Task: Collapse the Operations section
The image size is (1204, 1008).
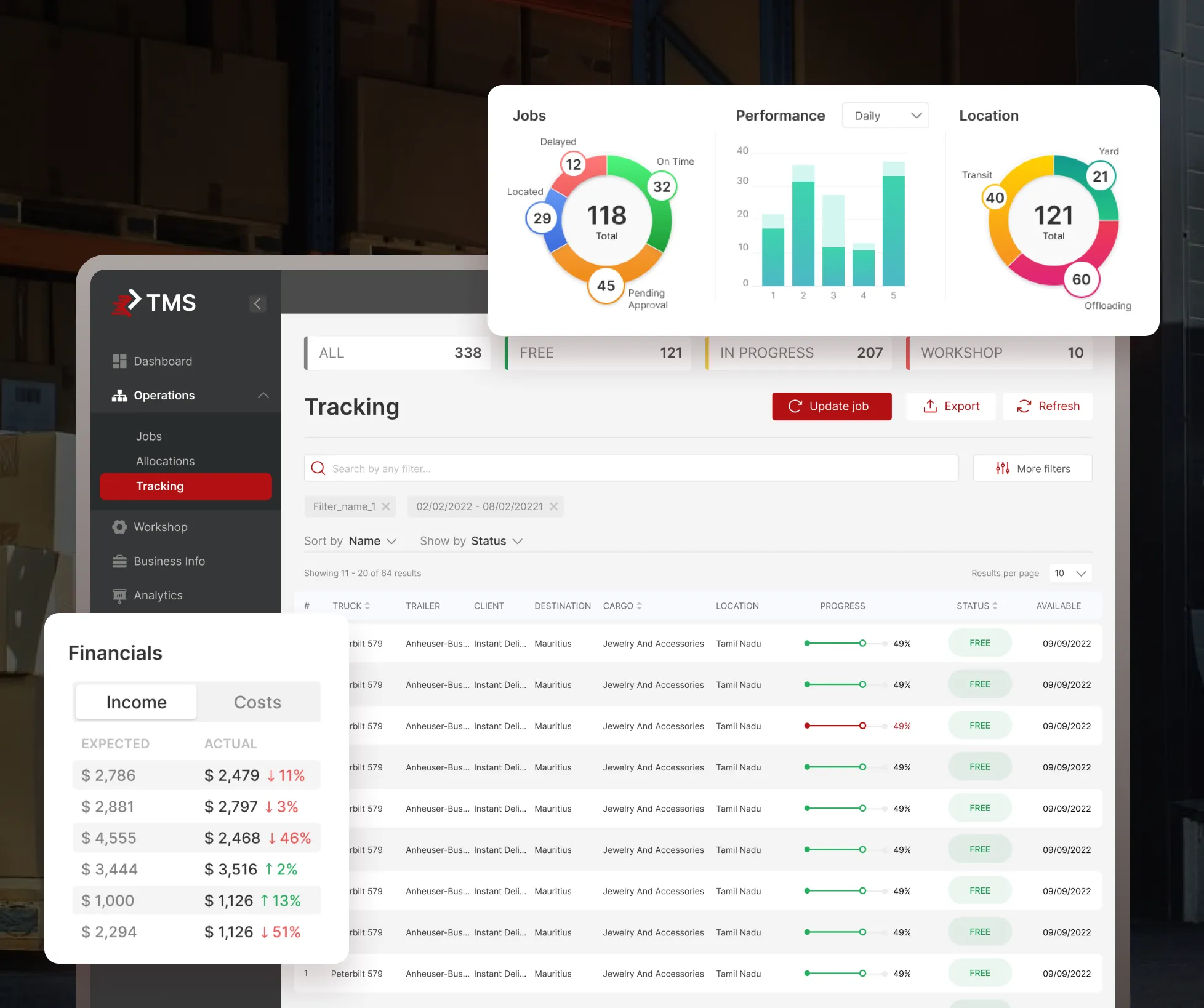Action: point(263,396)
